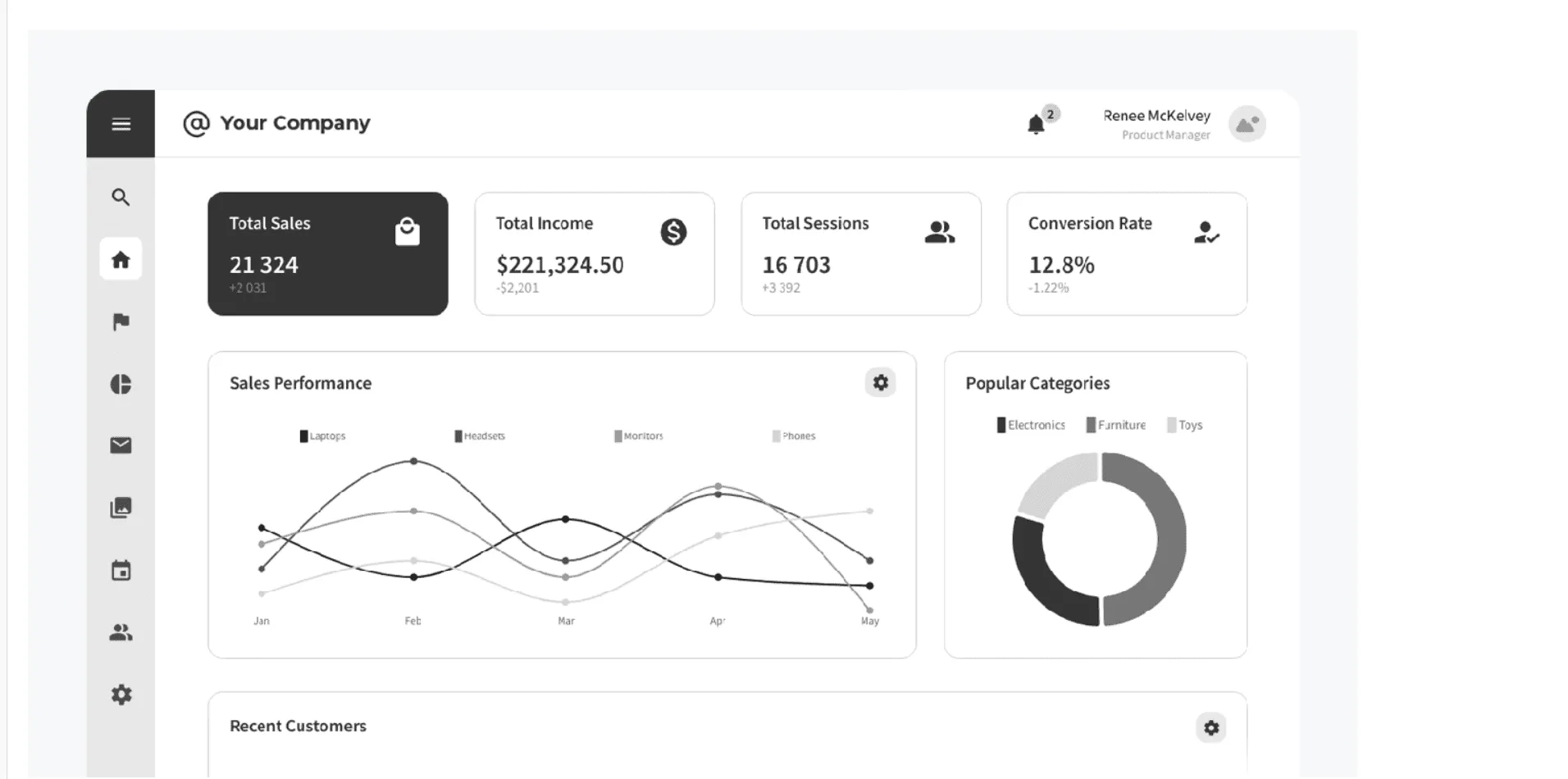
Task: Open the users group sidebar icon
Action: pyautogui.click(x=121, y=632)
